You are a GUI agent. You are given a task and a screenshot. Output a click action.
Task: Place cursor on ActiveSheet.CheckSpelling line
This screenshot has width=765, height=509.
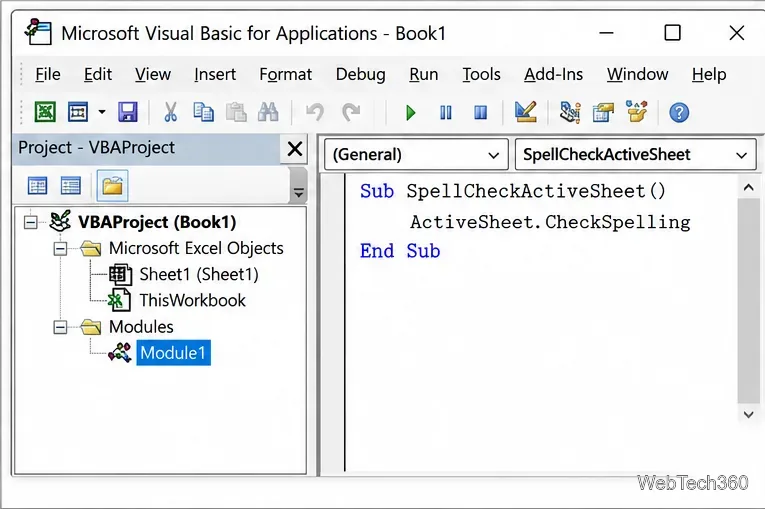tap(550, 222)
